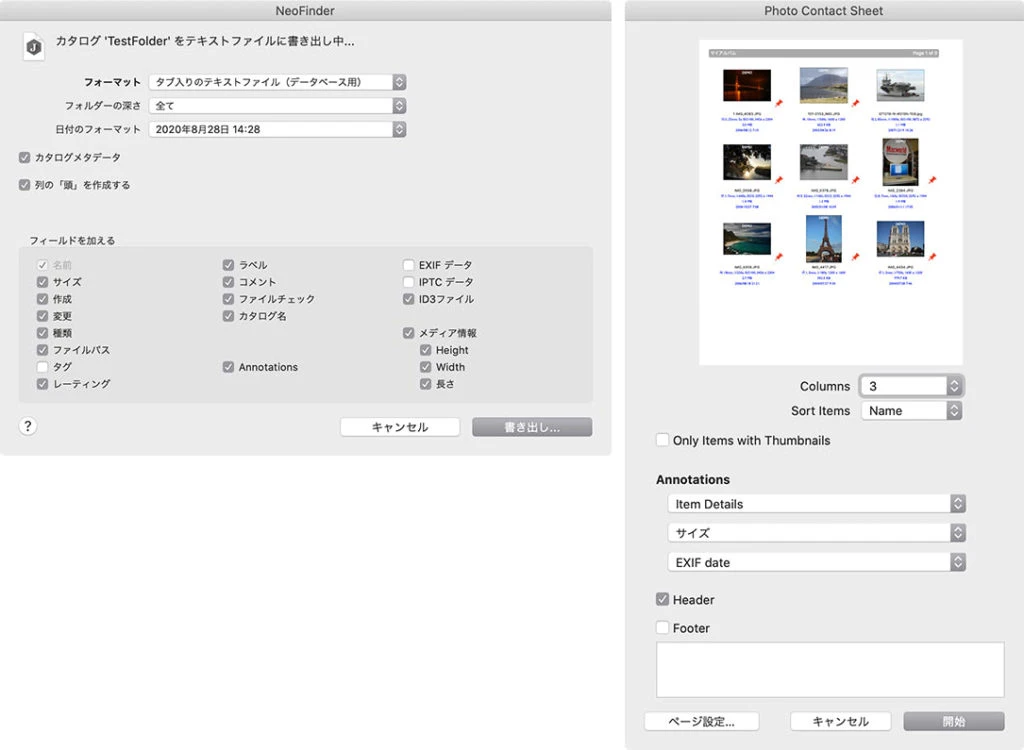Screen dimensions: 1024x750
Task: Uncheck the ファイルパス field checkbox
Action: [42, 350]
